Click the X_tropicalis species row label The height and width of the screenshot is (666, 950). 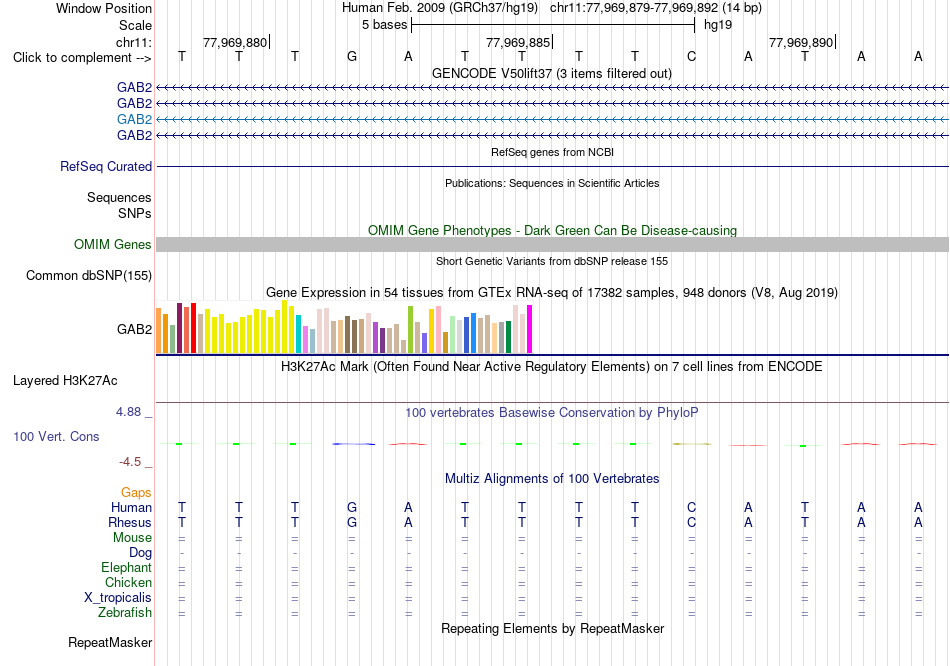(x=118, y=598)
